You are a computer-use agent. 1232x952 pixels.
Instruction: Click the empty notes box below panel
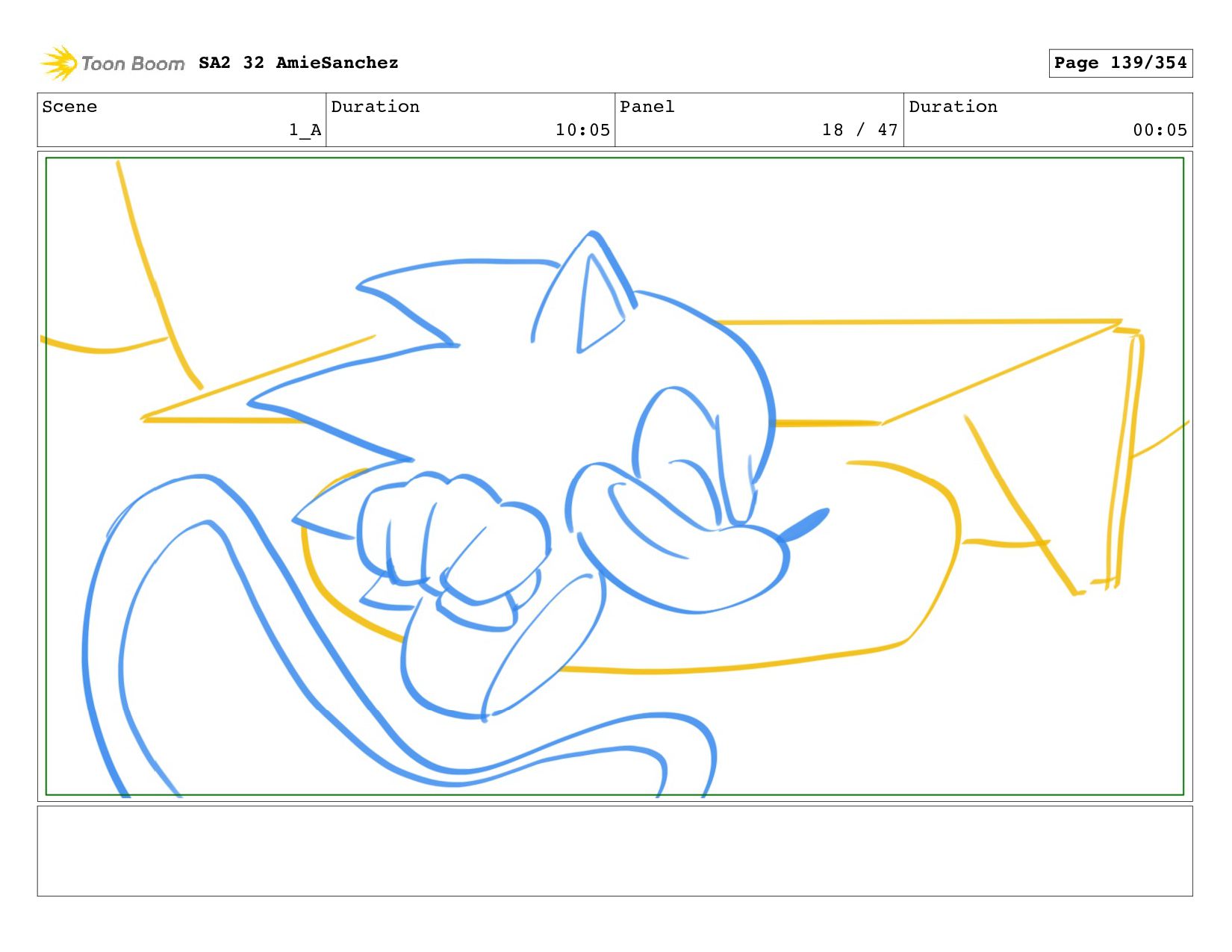click(615, 850)
